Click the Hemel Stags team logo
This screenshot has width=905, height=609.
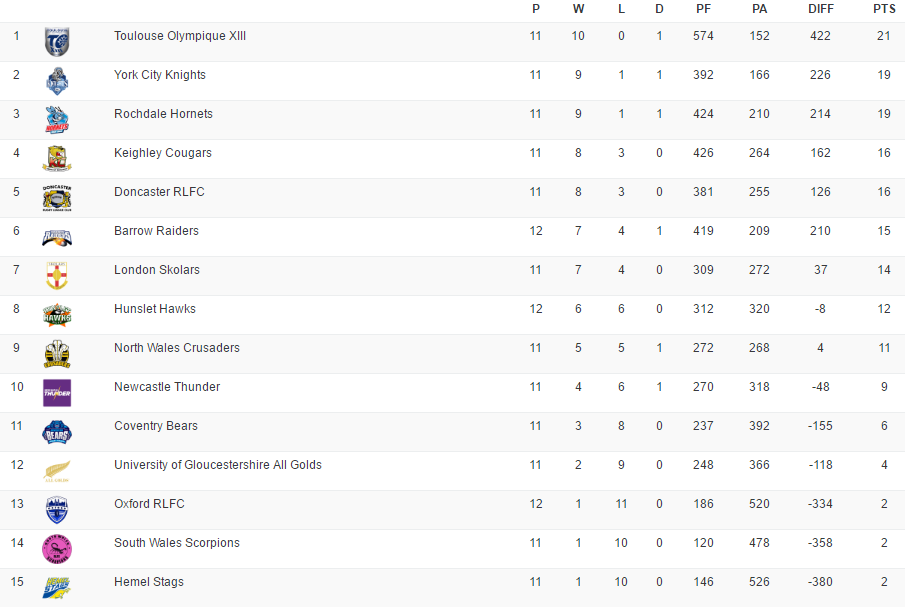pos(57,588)
